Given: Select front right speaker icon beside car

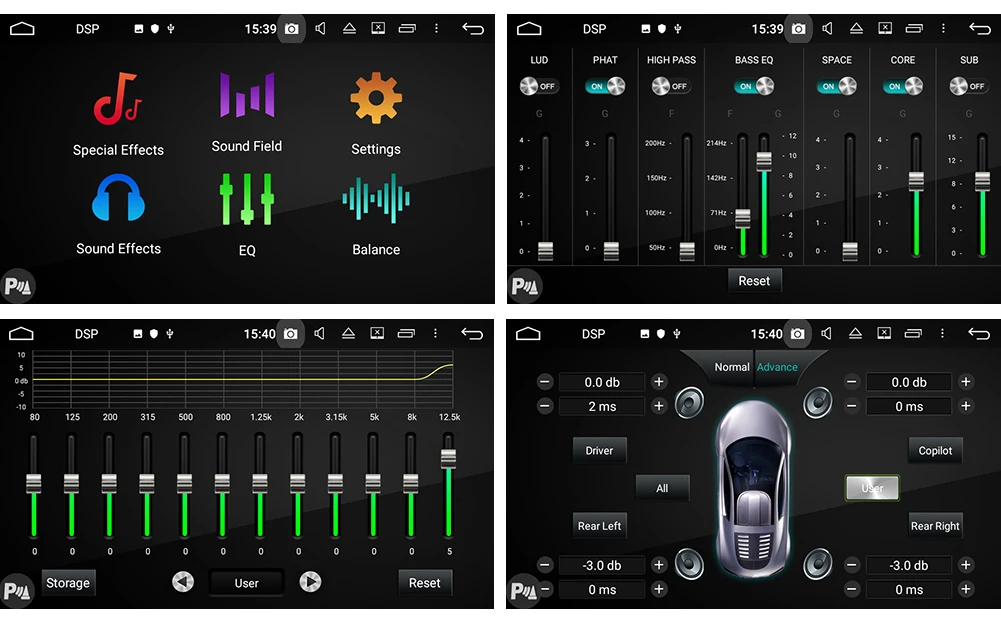Looking at the screenshot, I should click(x=818, y=403).
